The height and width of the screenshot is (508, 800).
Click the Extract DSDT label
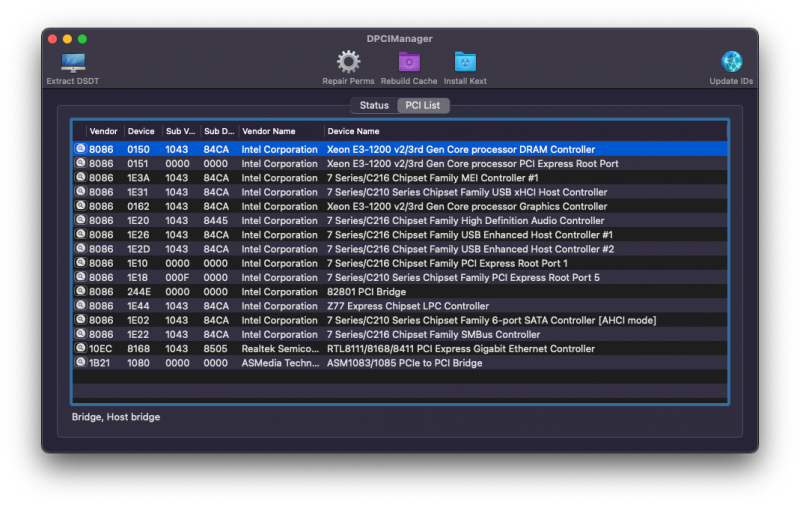pyautogui.click(x=72, y=81)
